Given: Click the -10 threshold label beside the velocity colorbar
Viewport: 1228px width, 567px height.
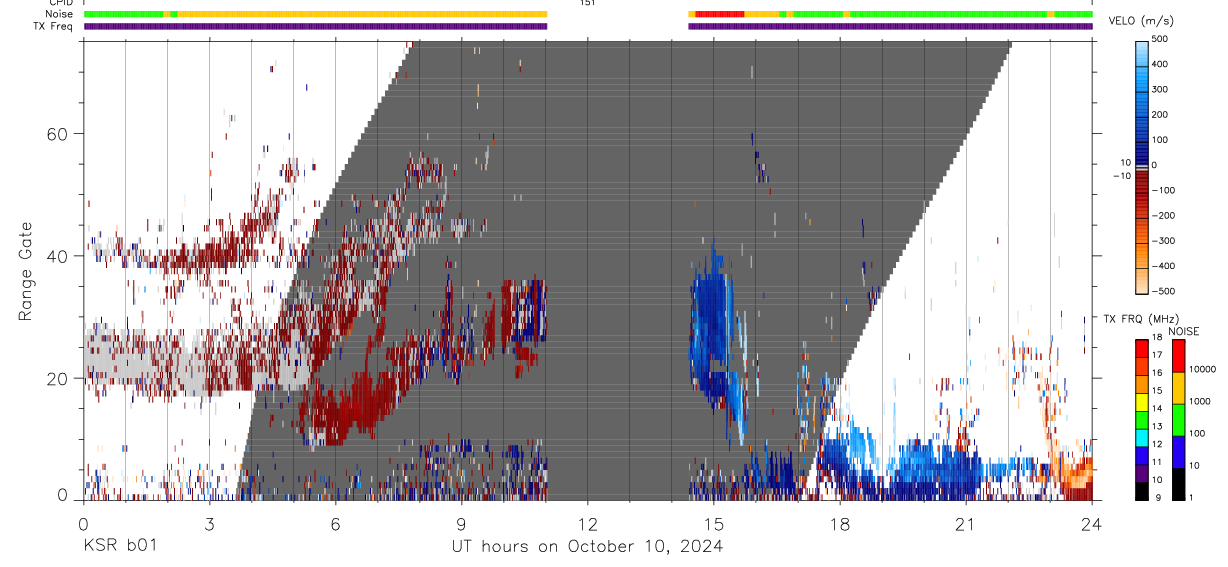Looking at the screenshot, I should [x=1122, y=176].
